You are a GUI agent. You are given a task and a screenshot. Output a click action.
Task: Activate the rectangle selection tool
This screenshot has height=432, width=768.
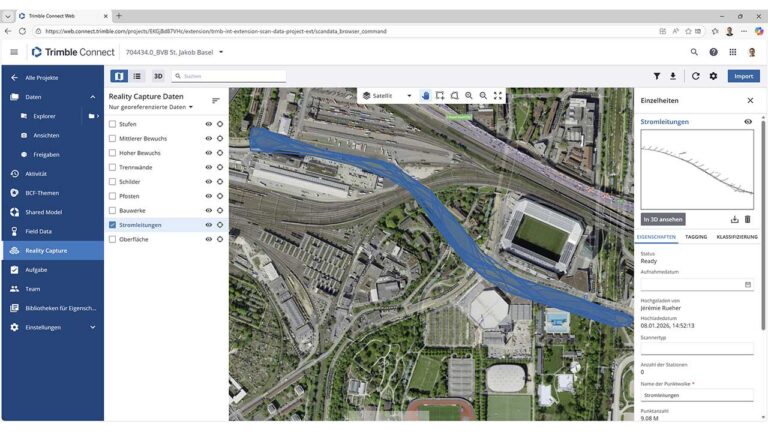pos(440,96)
